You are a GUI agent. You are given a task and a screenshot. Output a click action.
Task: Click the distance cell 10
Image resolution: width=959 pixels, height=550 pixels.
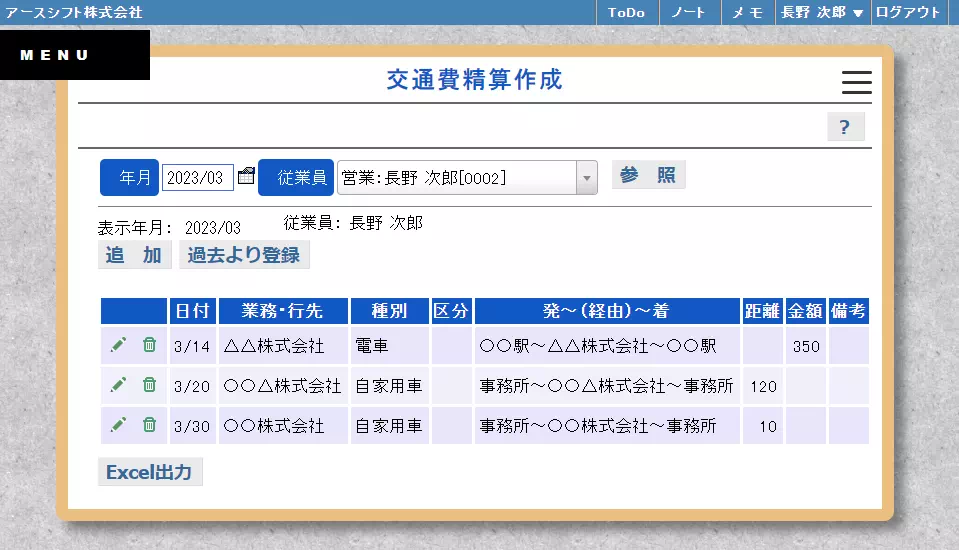(763, 426)
